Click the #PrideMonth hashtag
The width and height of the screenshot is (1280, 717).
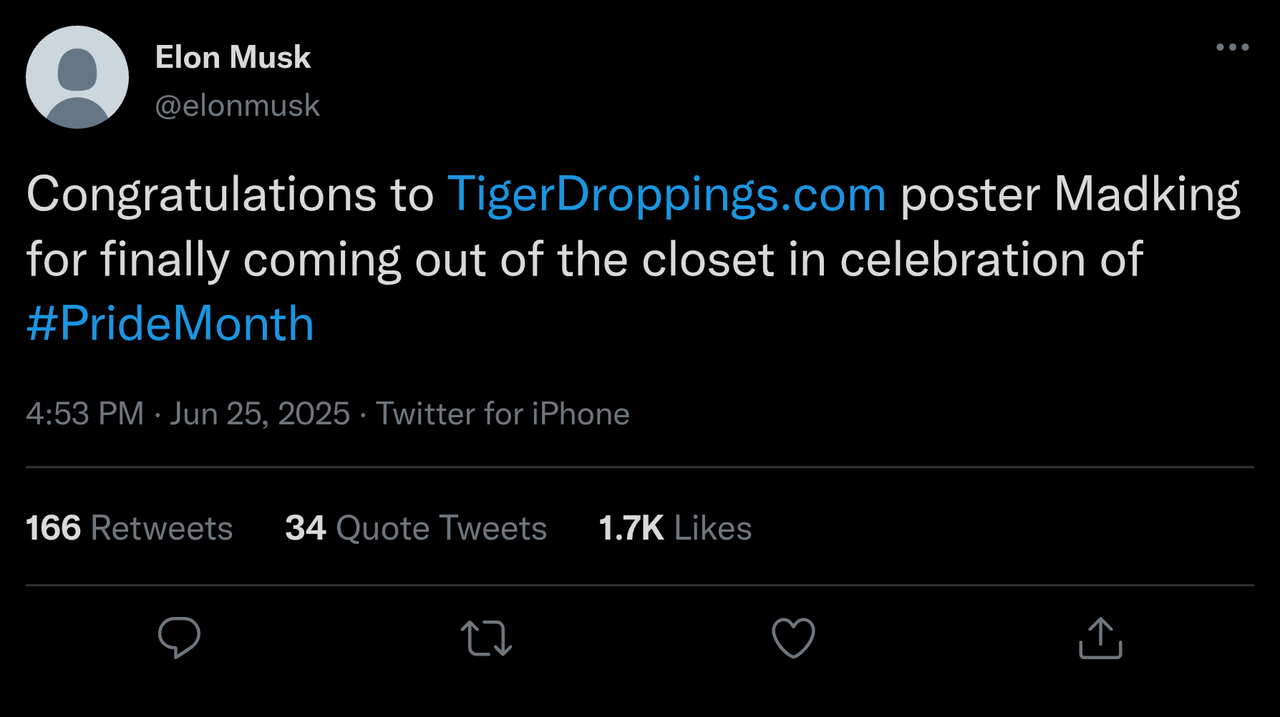pyautogui.click(x=170, y=325)
